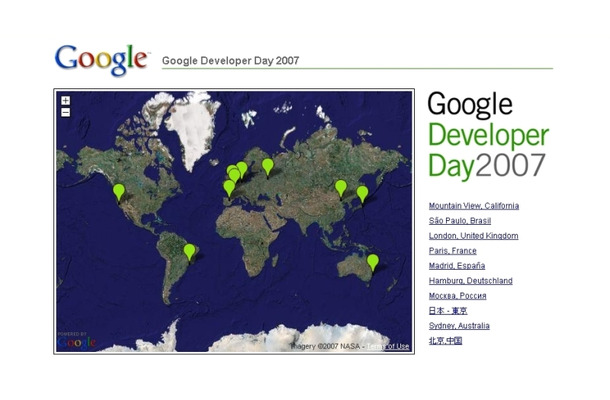Open the Madrid, España link
Image resolution: width=610 pixels, height=400 pixels.
457,266
